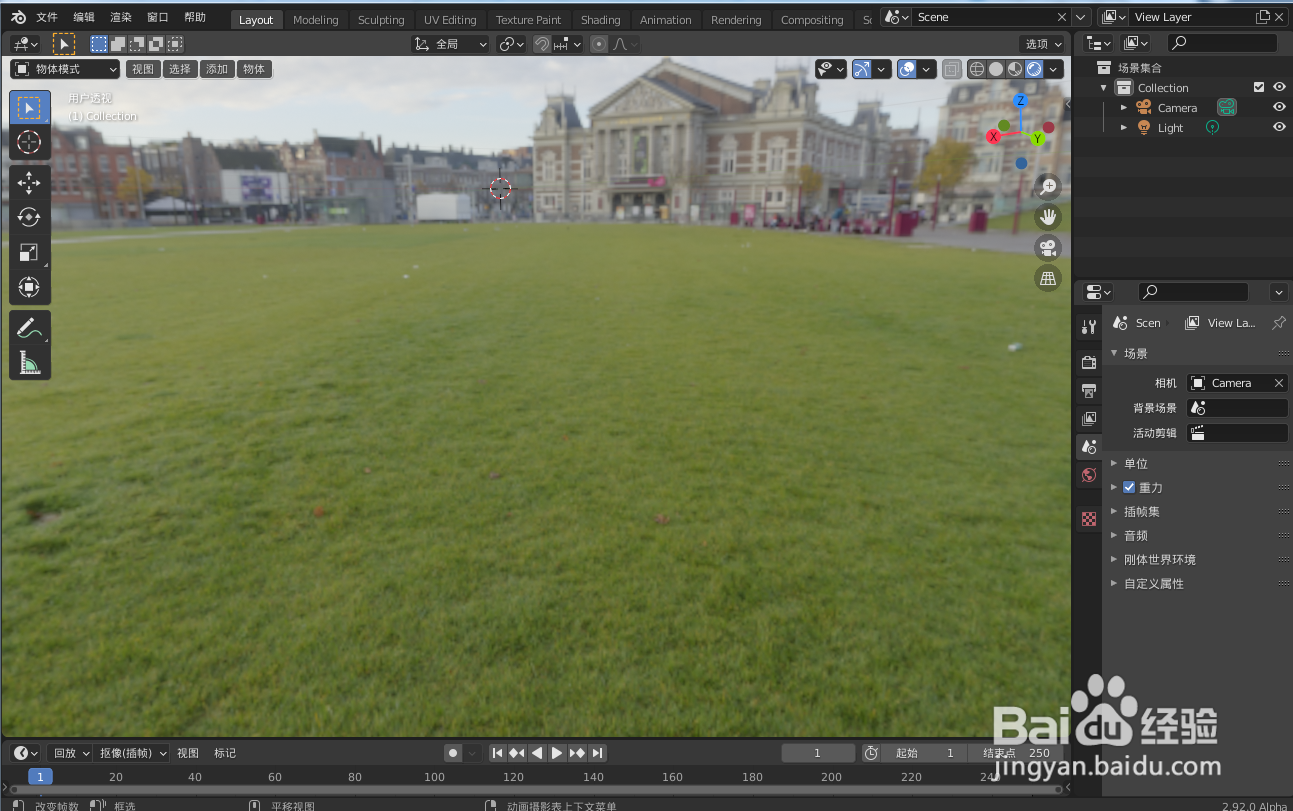This screenshot has height=811, width=1293.
Task: Activate the Rotate tool
Action: pos(29,217)
